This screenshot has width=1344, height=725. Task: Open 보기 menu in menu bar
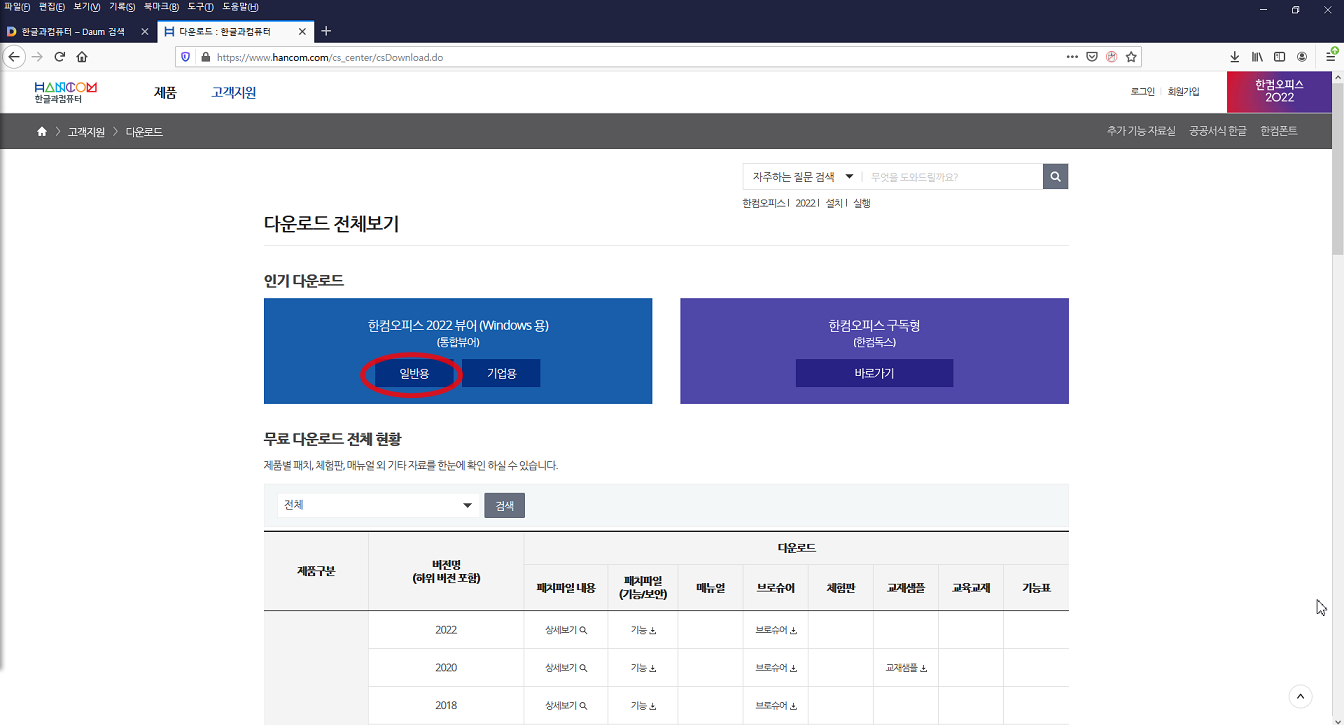pos(87,7)
